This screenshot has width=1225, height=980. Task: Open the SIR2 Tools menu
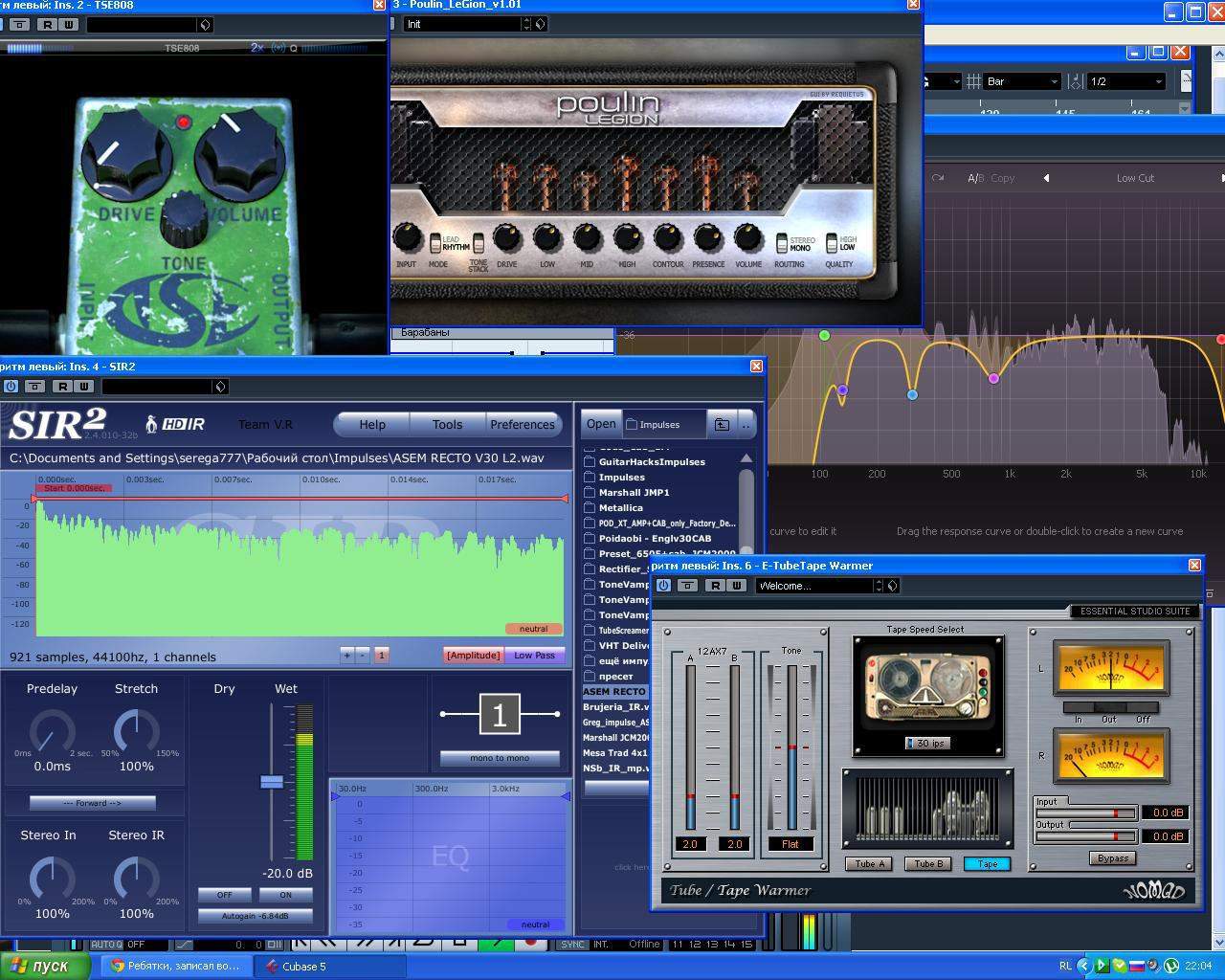click(447, 425)
